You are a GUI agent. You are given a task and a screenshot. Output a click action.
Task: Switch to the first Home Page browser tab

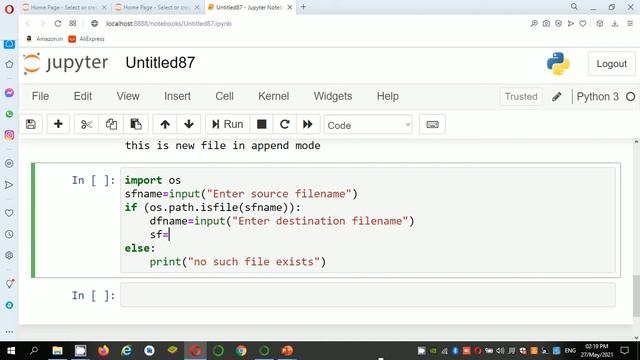pyautogui.click(x=64, y=7)
